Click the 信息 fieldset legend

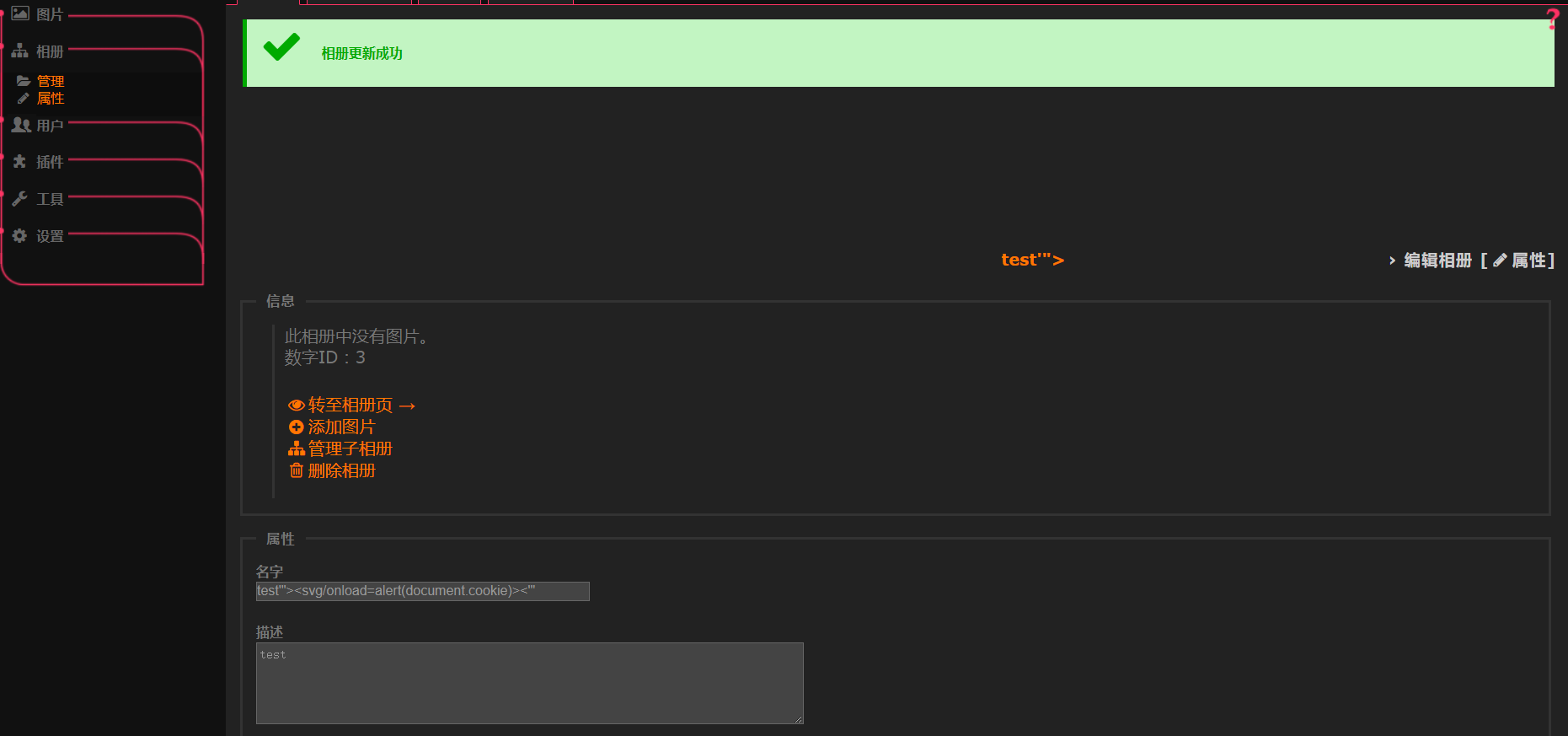click(x=281, y=301)
